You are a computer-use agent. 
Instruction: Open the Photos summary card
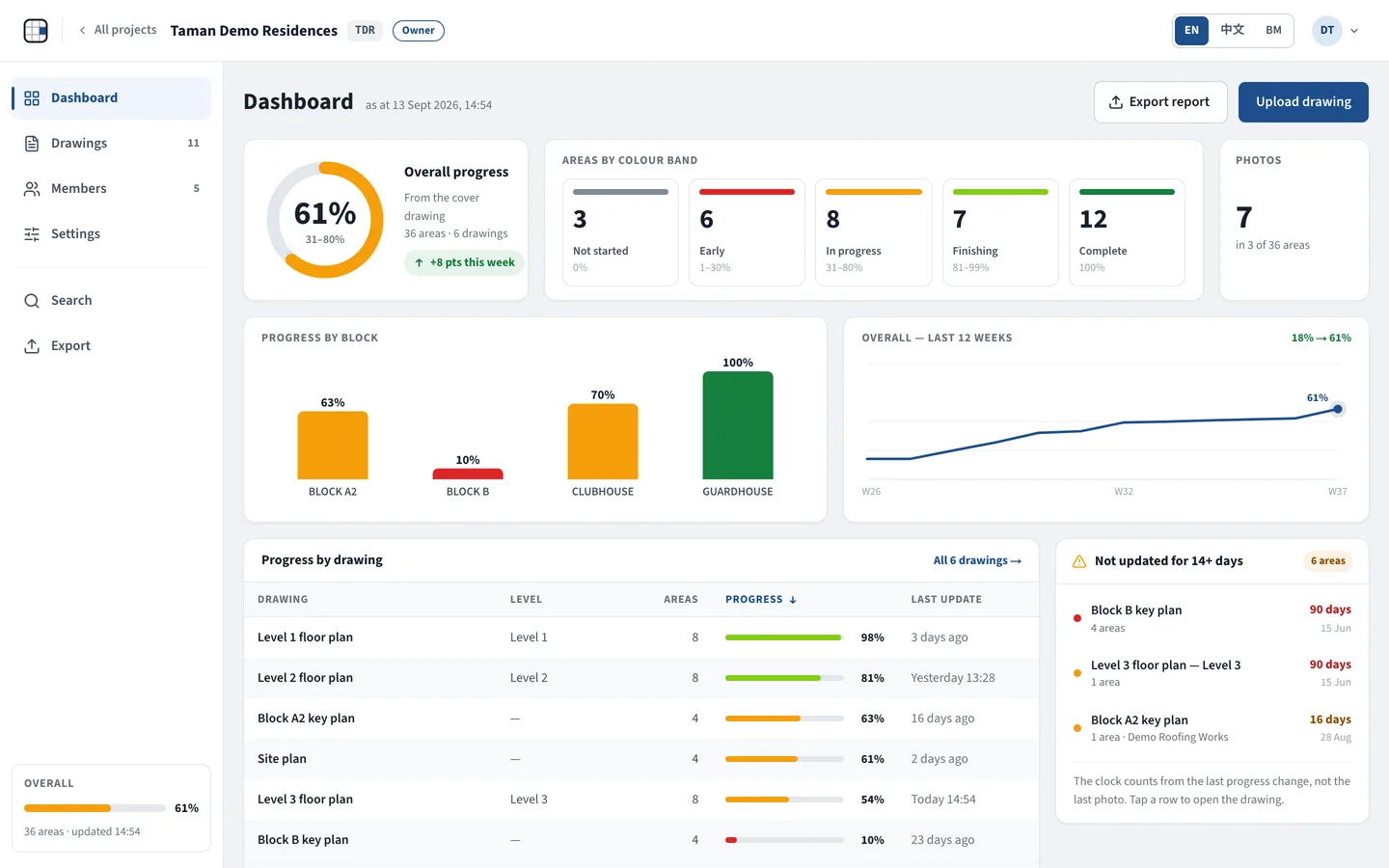click(x=1294, y=220)
